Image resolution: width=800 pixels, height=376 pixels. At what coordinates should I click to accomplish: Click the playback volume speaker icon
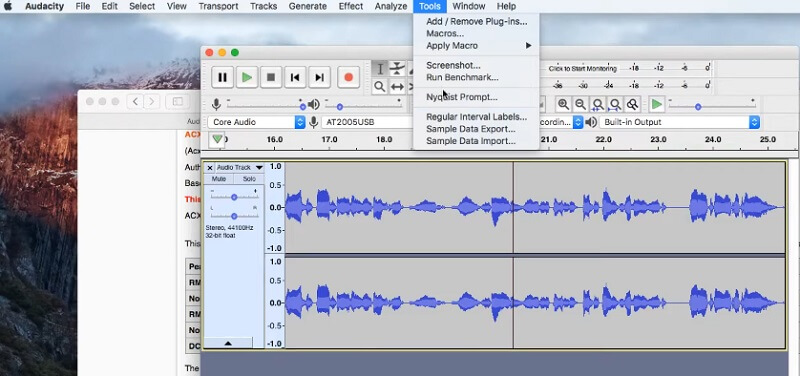313,105
